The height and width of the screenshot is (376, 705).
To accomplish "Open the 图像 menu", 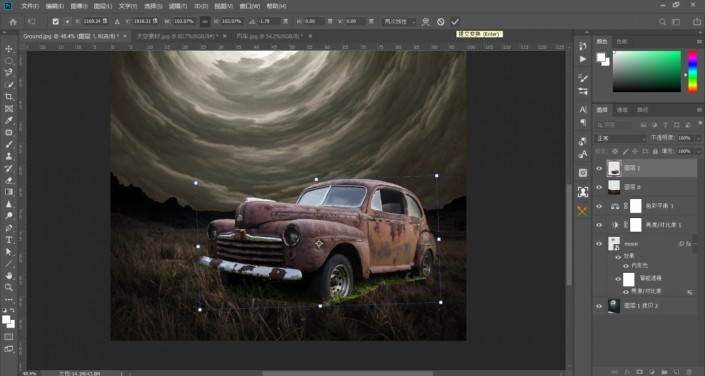I will [x=79, y=6].
